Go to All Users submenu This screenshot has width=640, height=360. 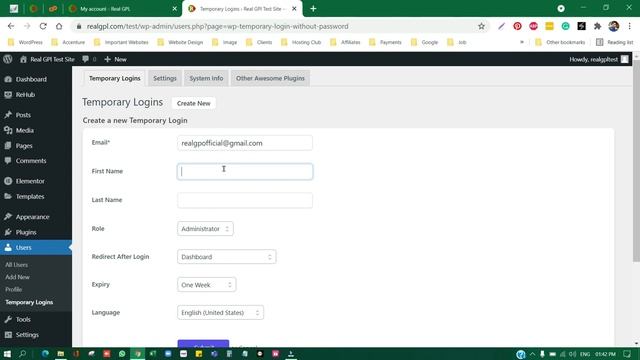point(17,265)
